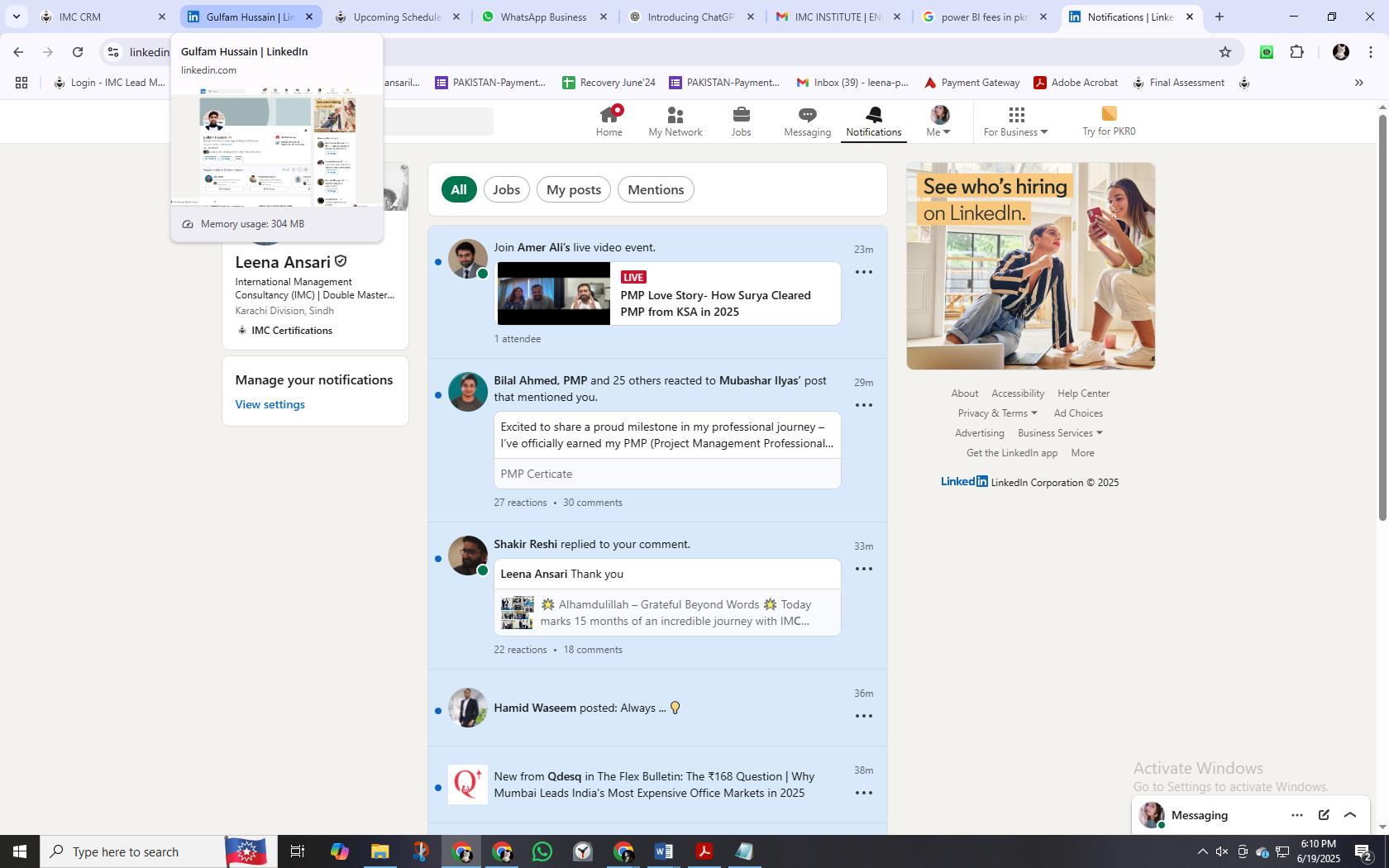Image resolution: width=1389 pixels, height=868 pixels.
Task: Open LinkedIn Home icon
Action: (x=609, y=122)
